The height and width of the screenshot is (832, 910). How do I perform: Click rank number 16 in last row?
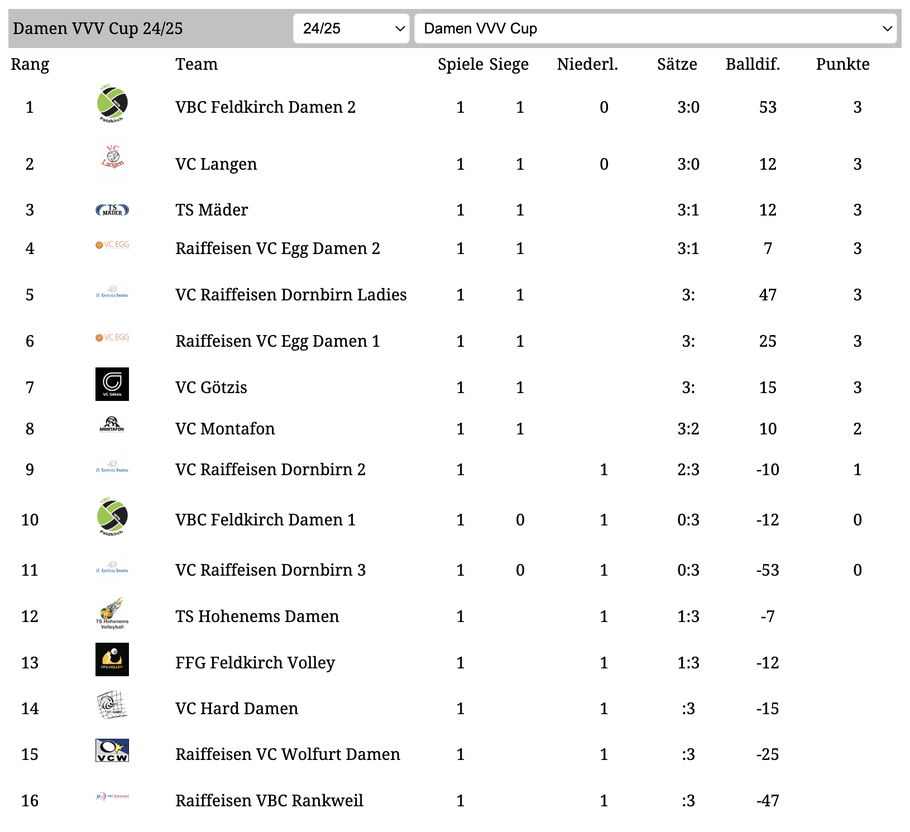(x=30, y=801)
